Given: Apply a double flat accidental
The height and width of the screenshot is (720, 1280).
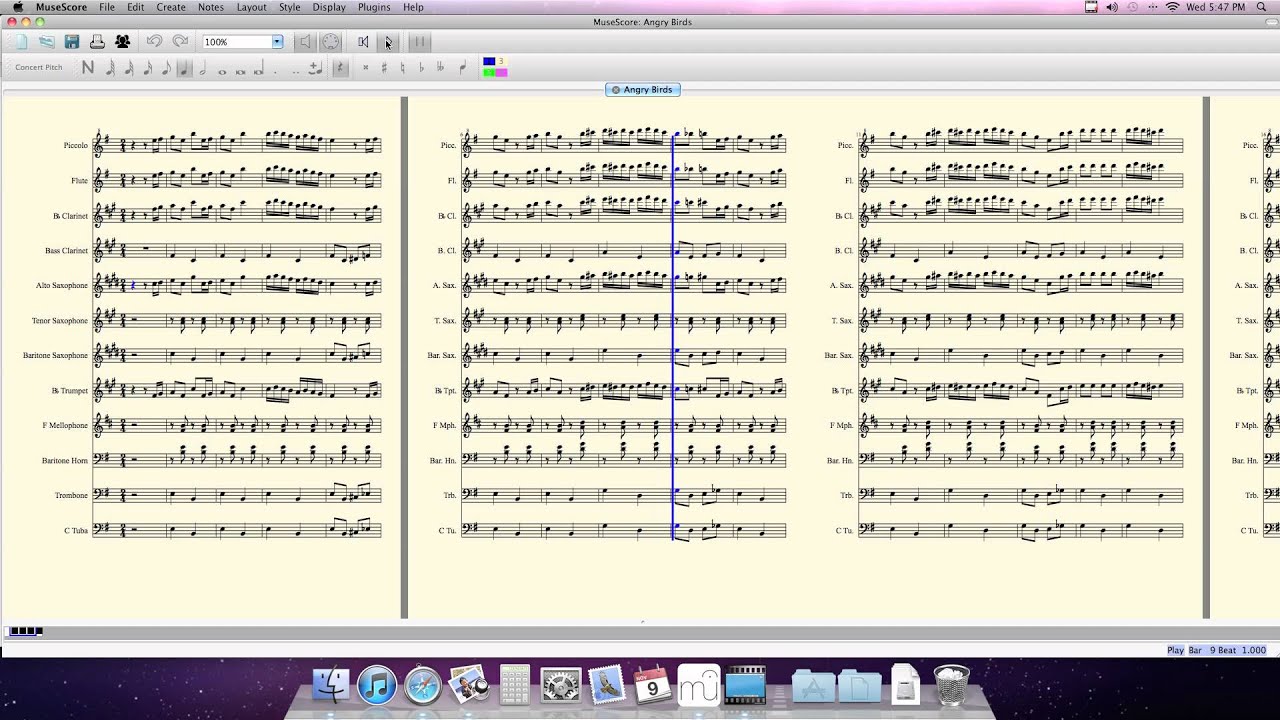Looking at the screenshot, I should pos(440,68).
